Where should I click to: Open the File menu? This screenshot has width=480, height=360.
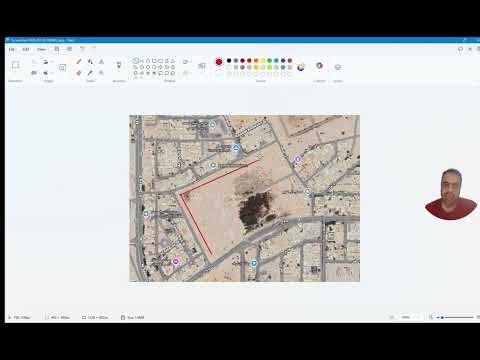coord(12,49)
